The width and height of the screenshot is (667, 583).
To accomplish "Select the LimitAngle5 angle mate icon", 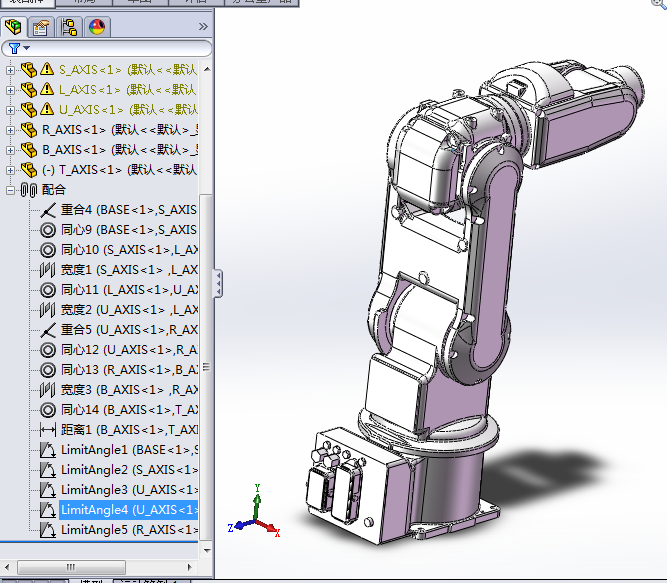I will click(48, 530).
